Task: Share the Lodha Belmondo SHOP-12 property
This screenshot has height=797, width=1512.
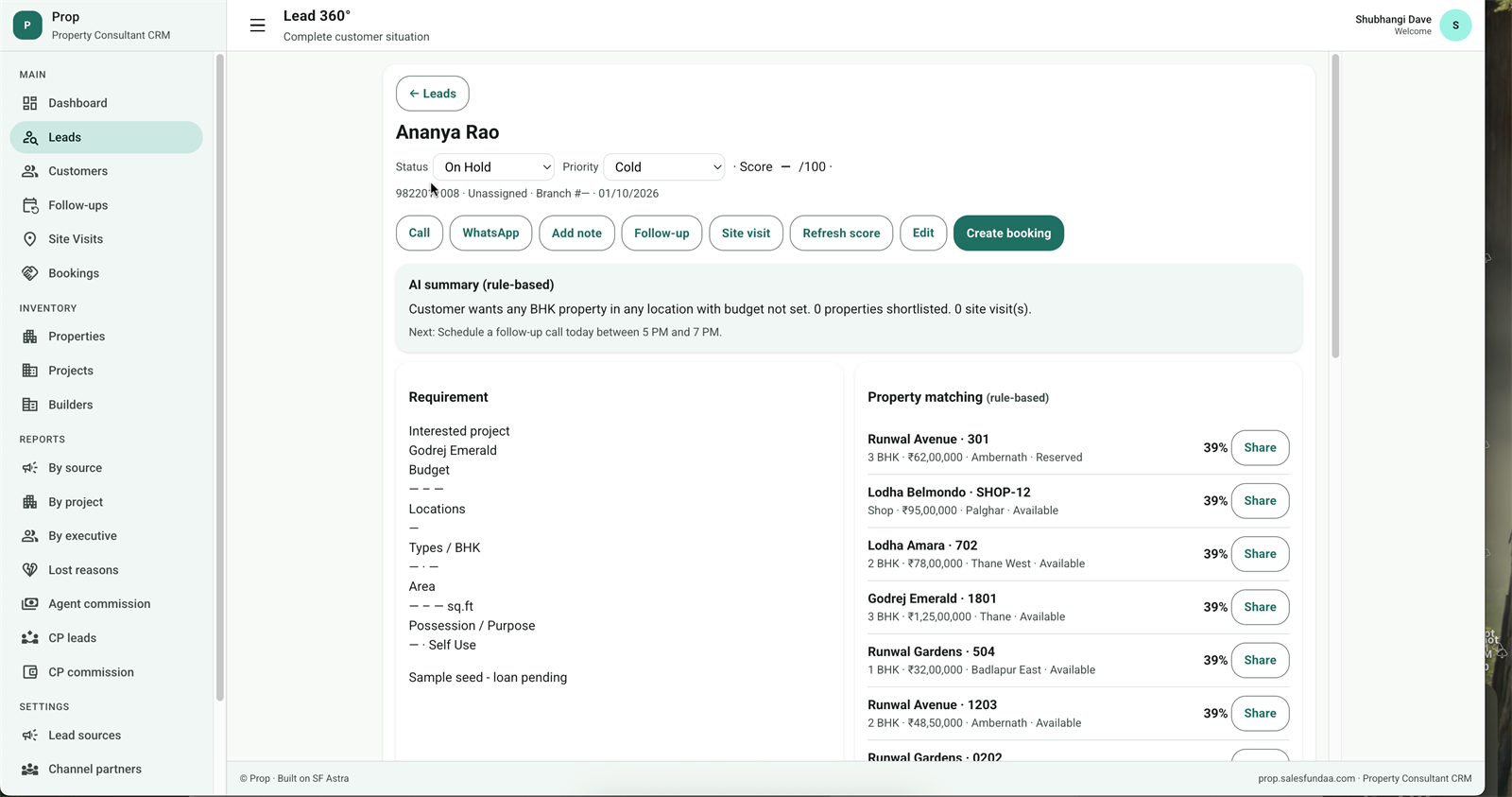Action: pyautogui.click(x=1260, y=501)
